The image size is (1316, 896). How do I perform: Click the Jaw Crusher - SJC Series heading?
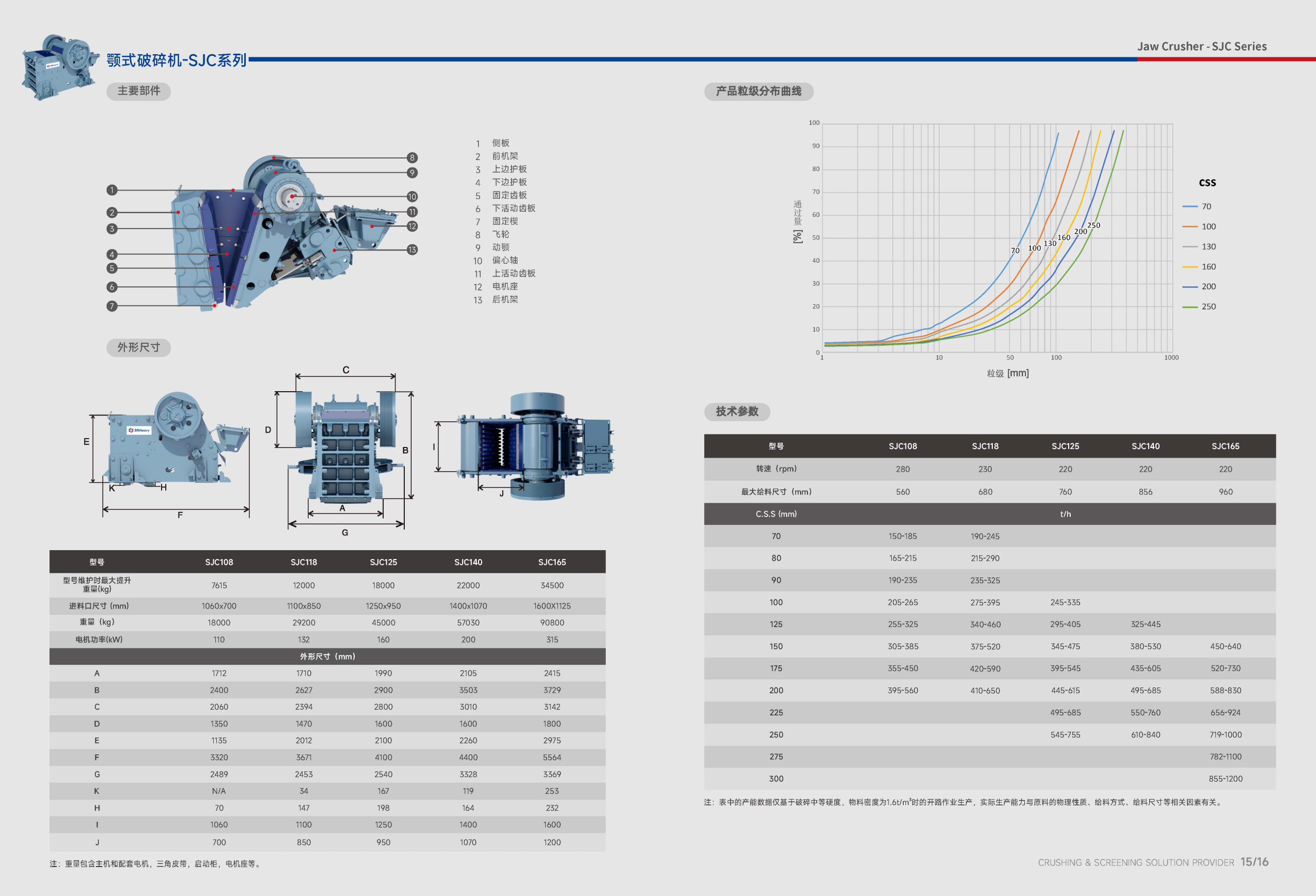tap(1202, 46)
